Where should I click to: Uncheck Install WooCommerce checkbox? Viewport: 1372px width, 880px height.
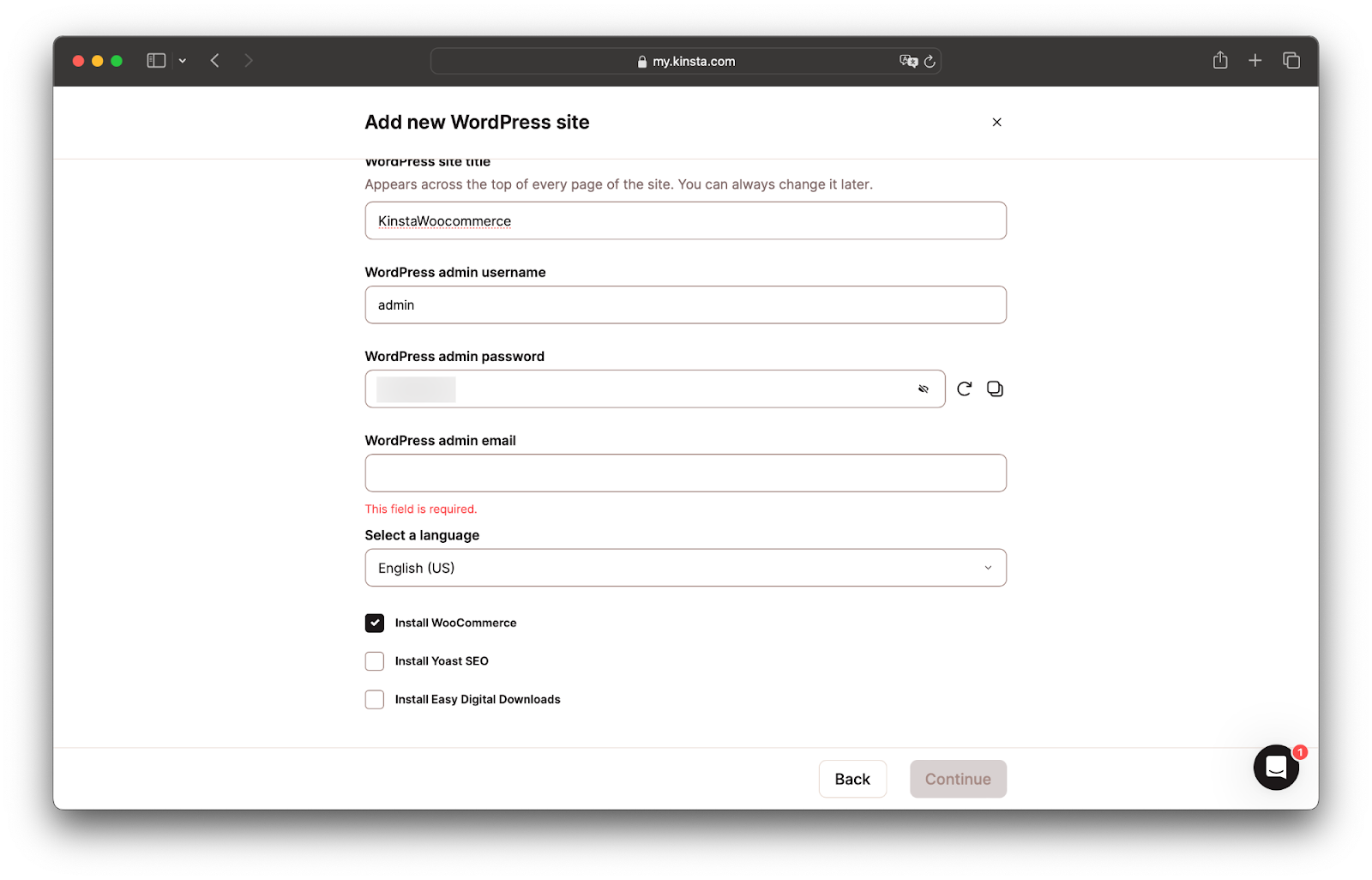tap(375, 623)
